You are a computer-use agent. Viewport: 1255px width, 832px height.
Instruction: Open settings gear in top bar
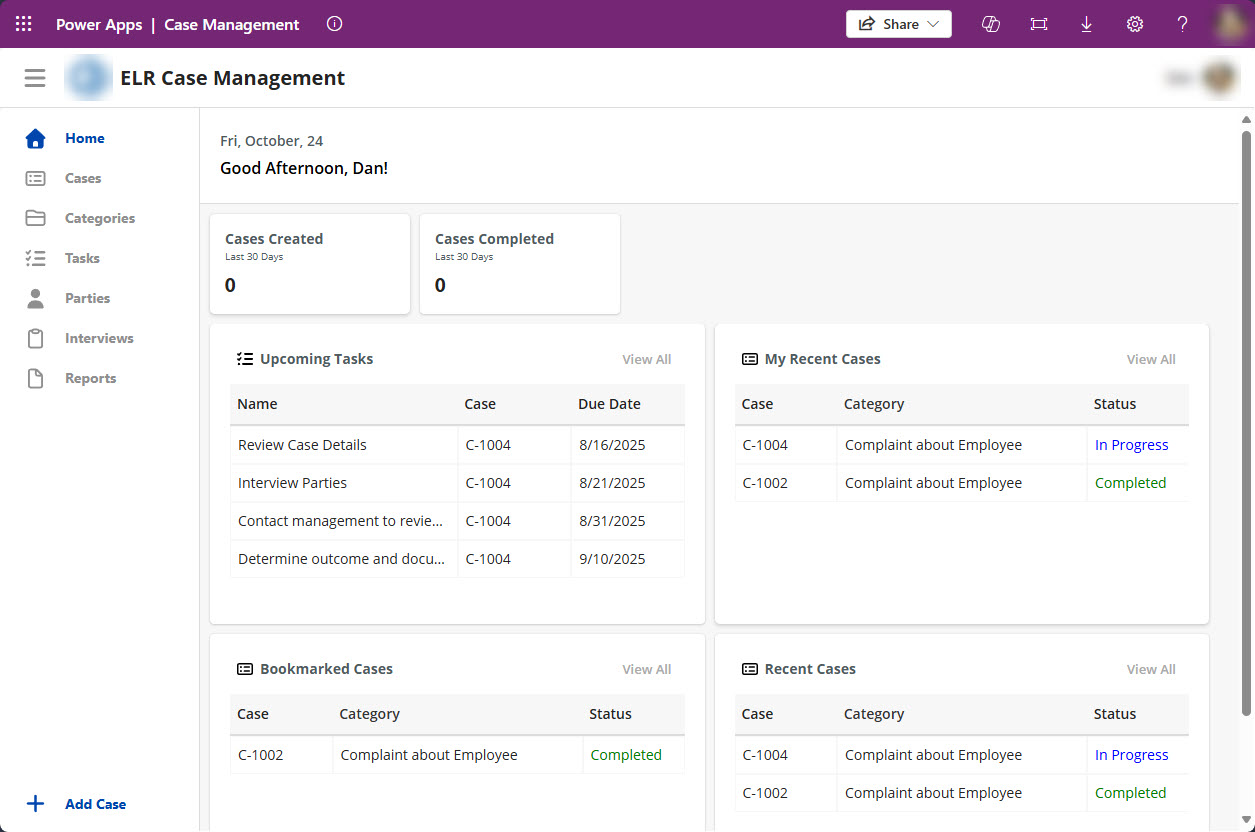coord(1135,24)
